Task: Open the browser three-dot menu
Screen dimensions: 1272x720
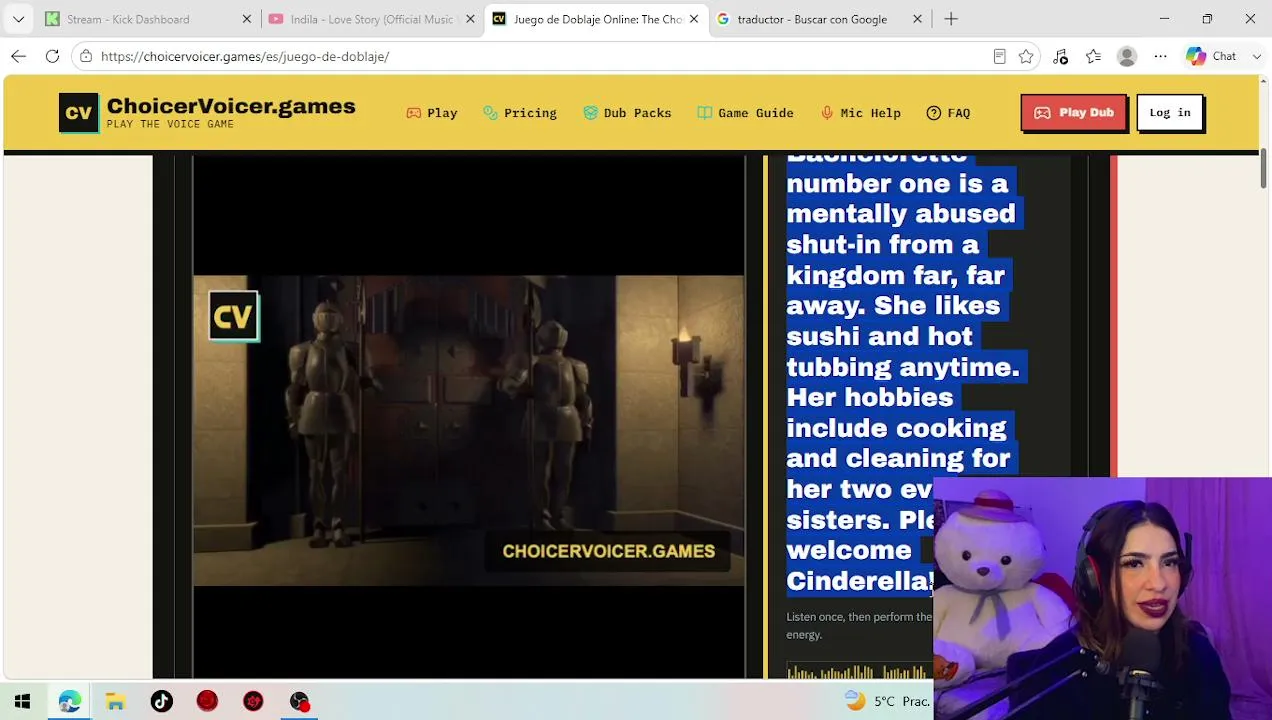Action: click(1160, 56)
